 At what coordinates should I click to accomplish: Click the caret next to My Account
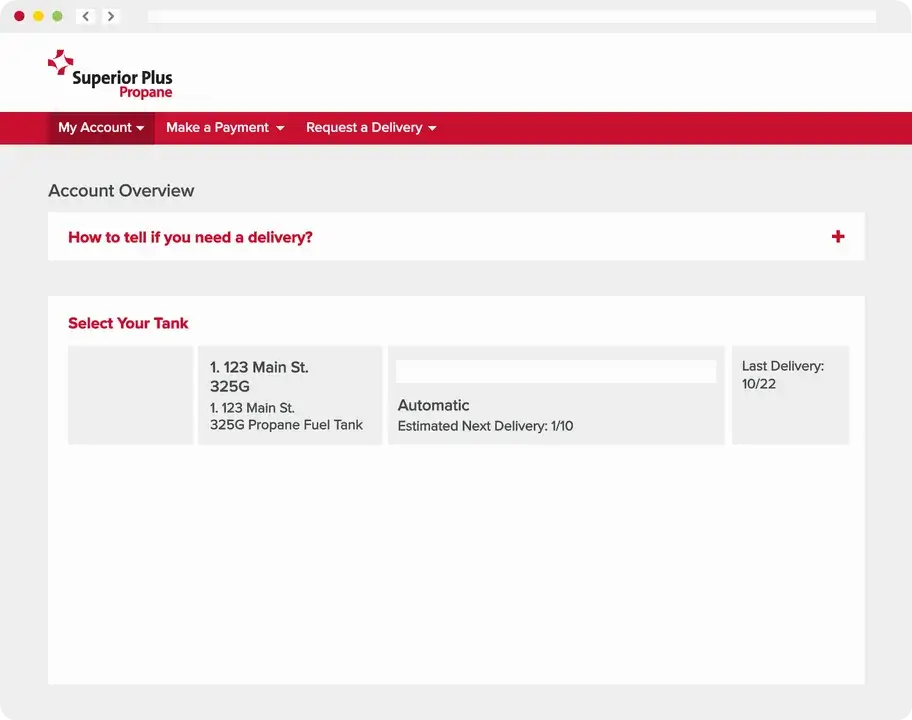point(140,129)
